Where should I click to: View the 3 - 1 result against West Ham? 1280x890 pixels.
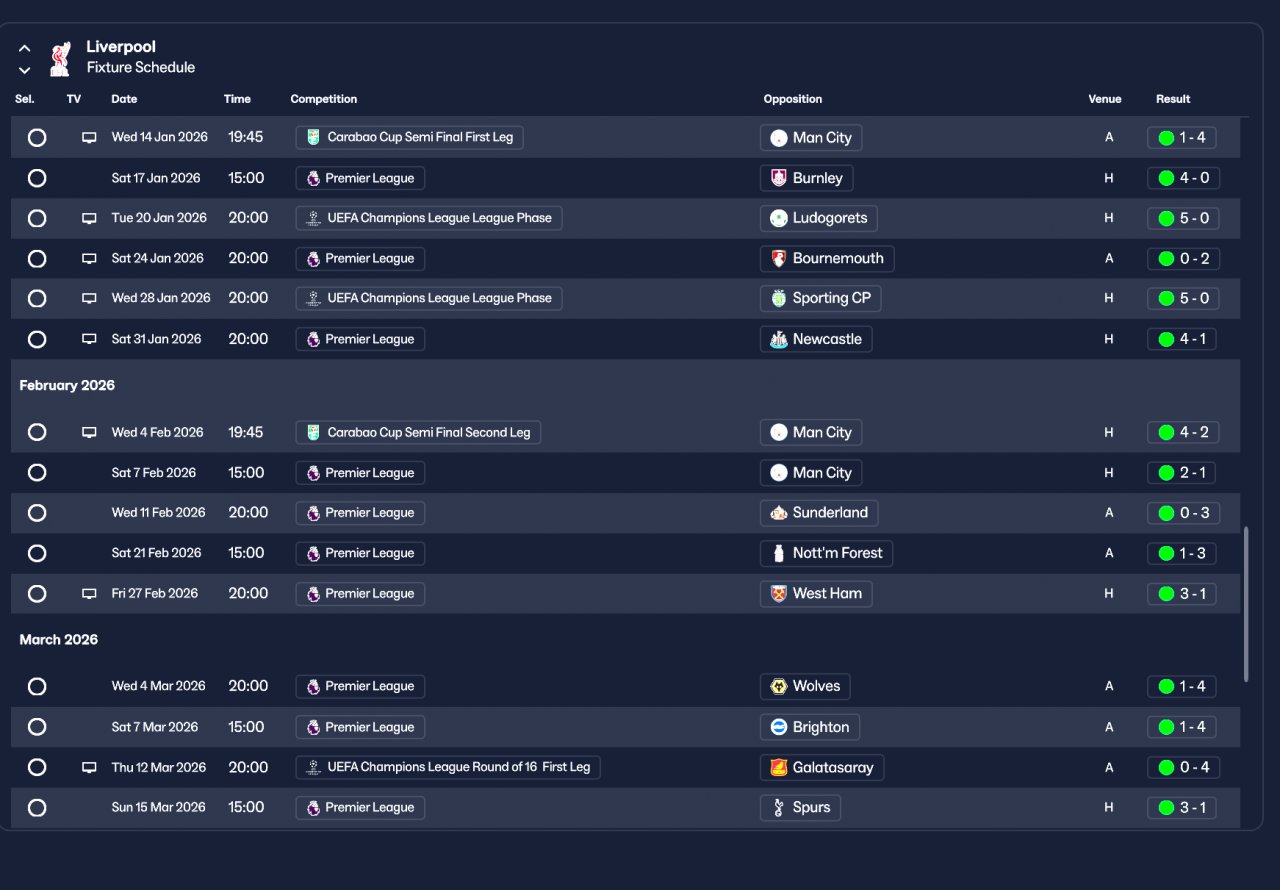(x=1182, y=593)
